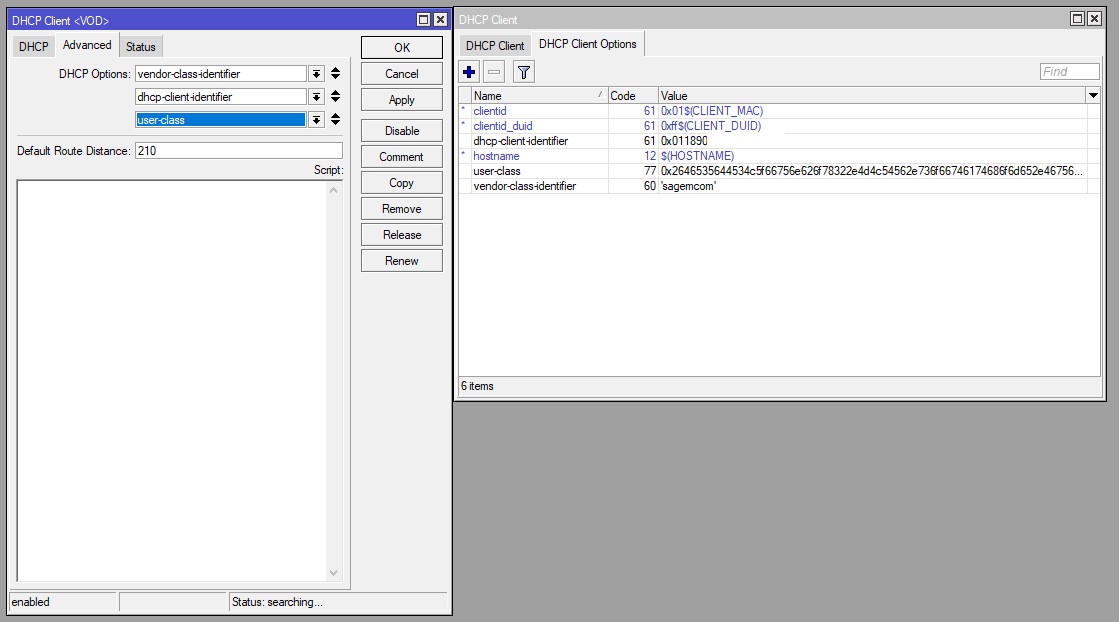The image size is (1119, 622).
Task: Click the 'enabled' status text
Action: pos(31,602)
